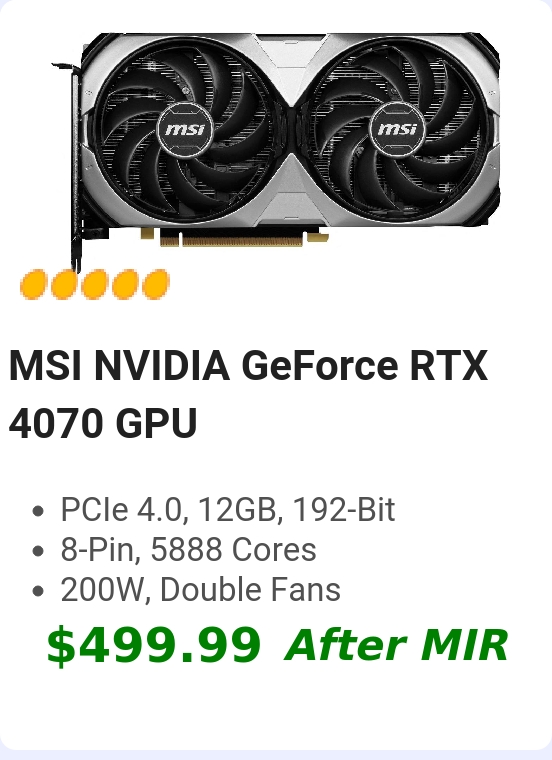
Task: Open the MSI NVIDIA GeForce RTX product title
Action: (248, 365)
